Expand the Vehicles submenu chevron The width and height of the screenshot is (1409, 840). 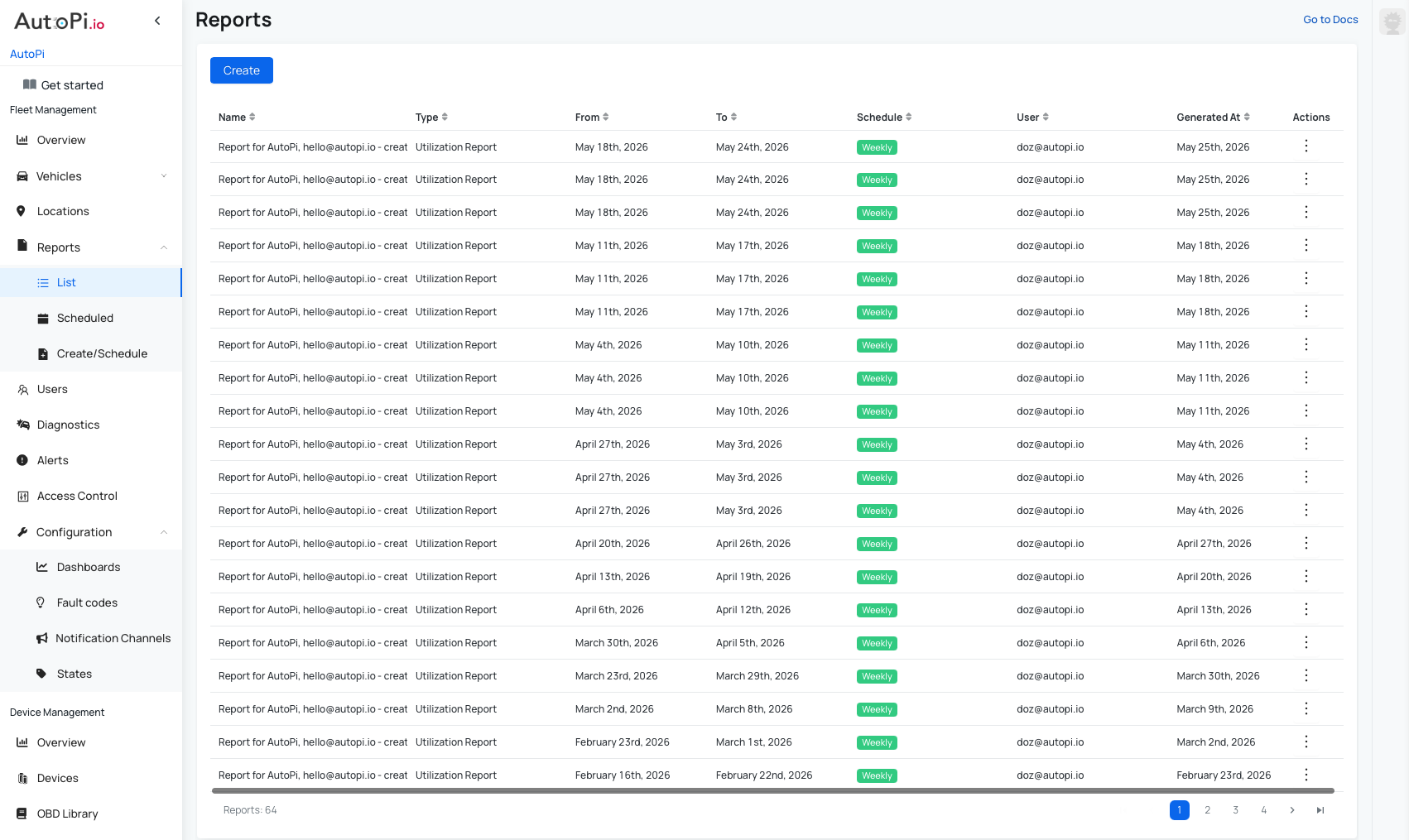164,176
